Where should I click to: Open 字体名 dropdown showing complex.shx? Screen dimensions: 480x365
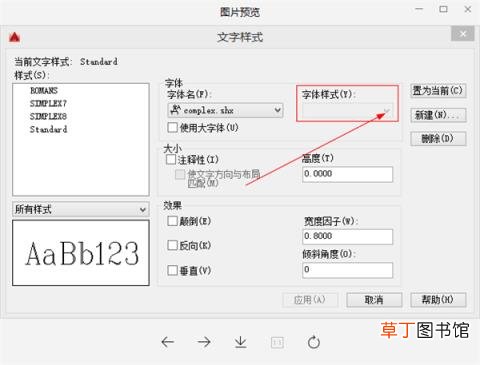[x=225, y=110]
